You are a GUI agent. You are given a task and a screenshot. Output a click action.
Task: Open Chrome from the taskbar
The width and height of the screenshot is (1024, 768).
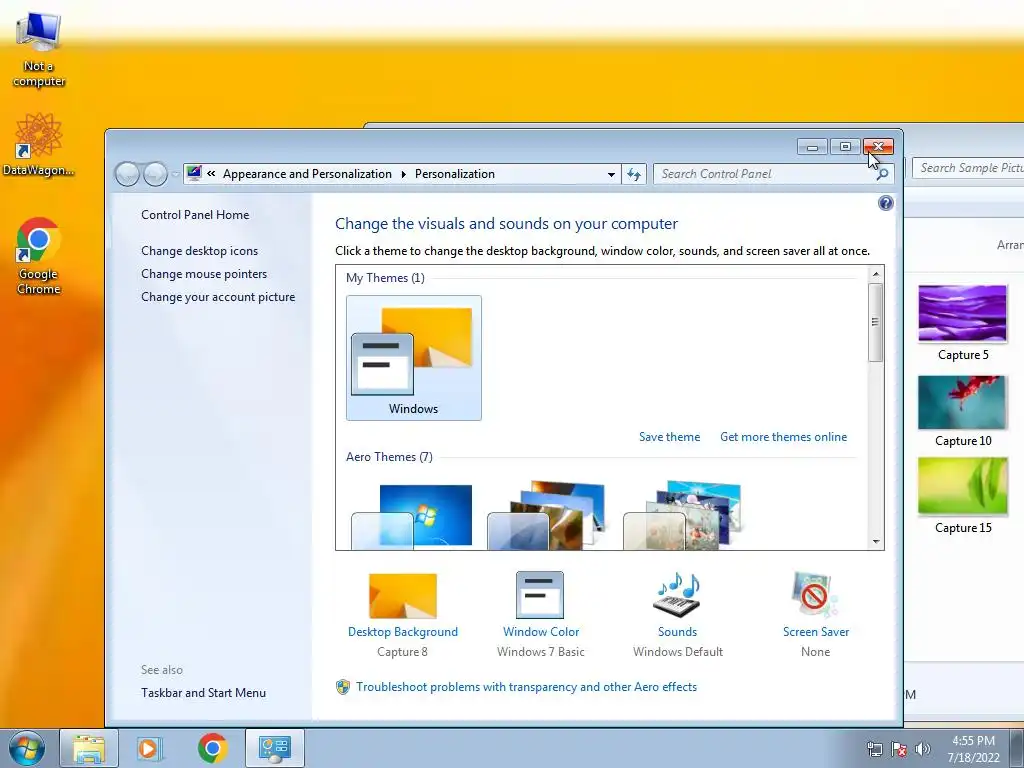click(x=212, y=748)
